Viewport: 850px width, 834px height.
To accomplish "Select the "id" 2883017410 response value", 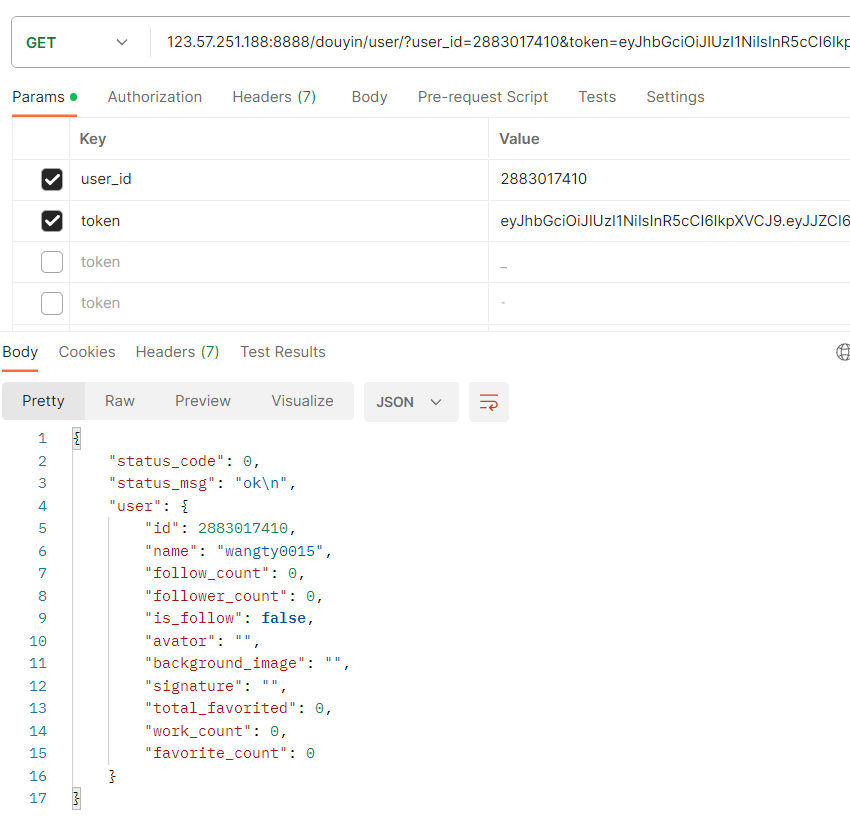I will pyautogui.click(x=243, y=529).
